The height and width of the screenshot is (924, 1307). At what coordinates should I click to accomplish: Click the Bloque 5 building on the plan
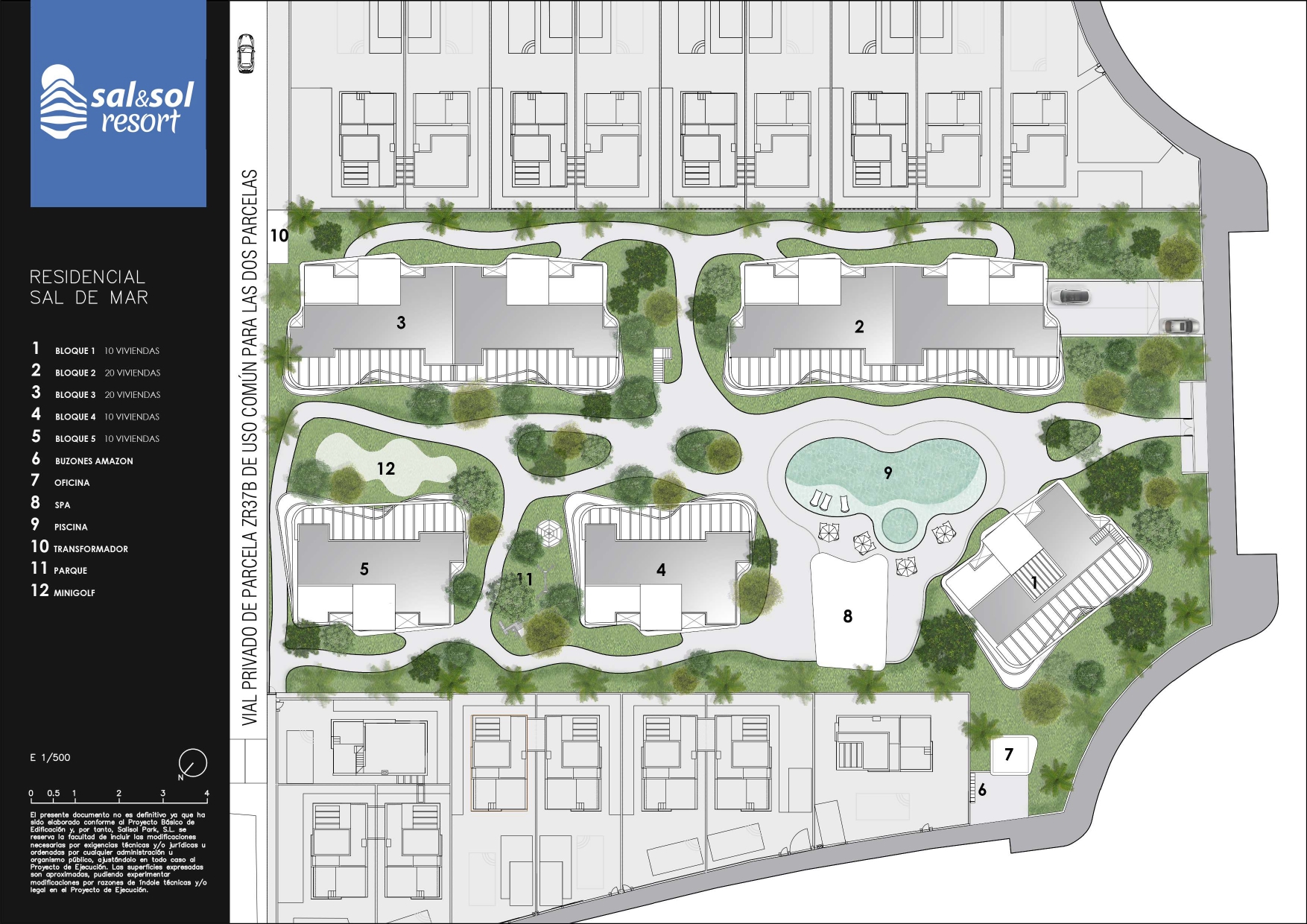(373, 568)
